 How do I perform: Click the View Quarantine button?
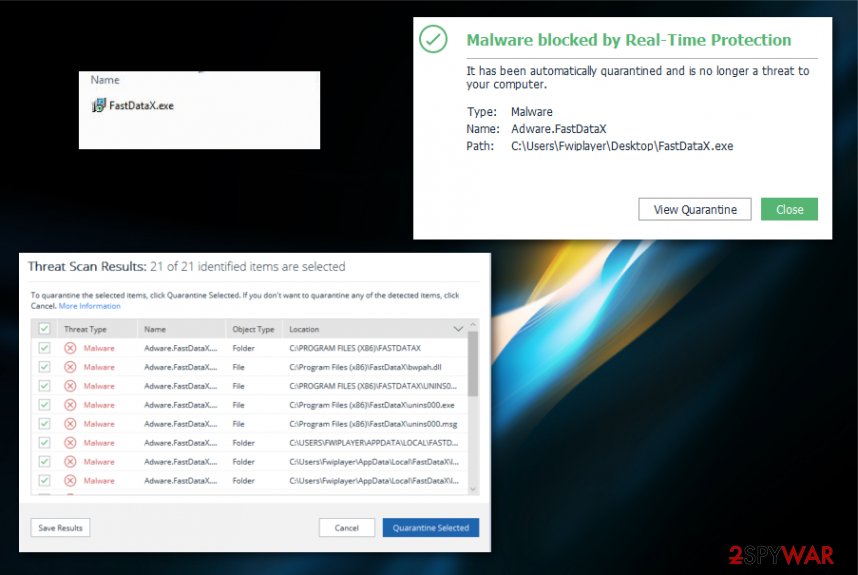click(695, 210)
